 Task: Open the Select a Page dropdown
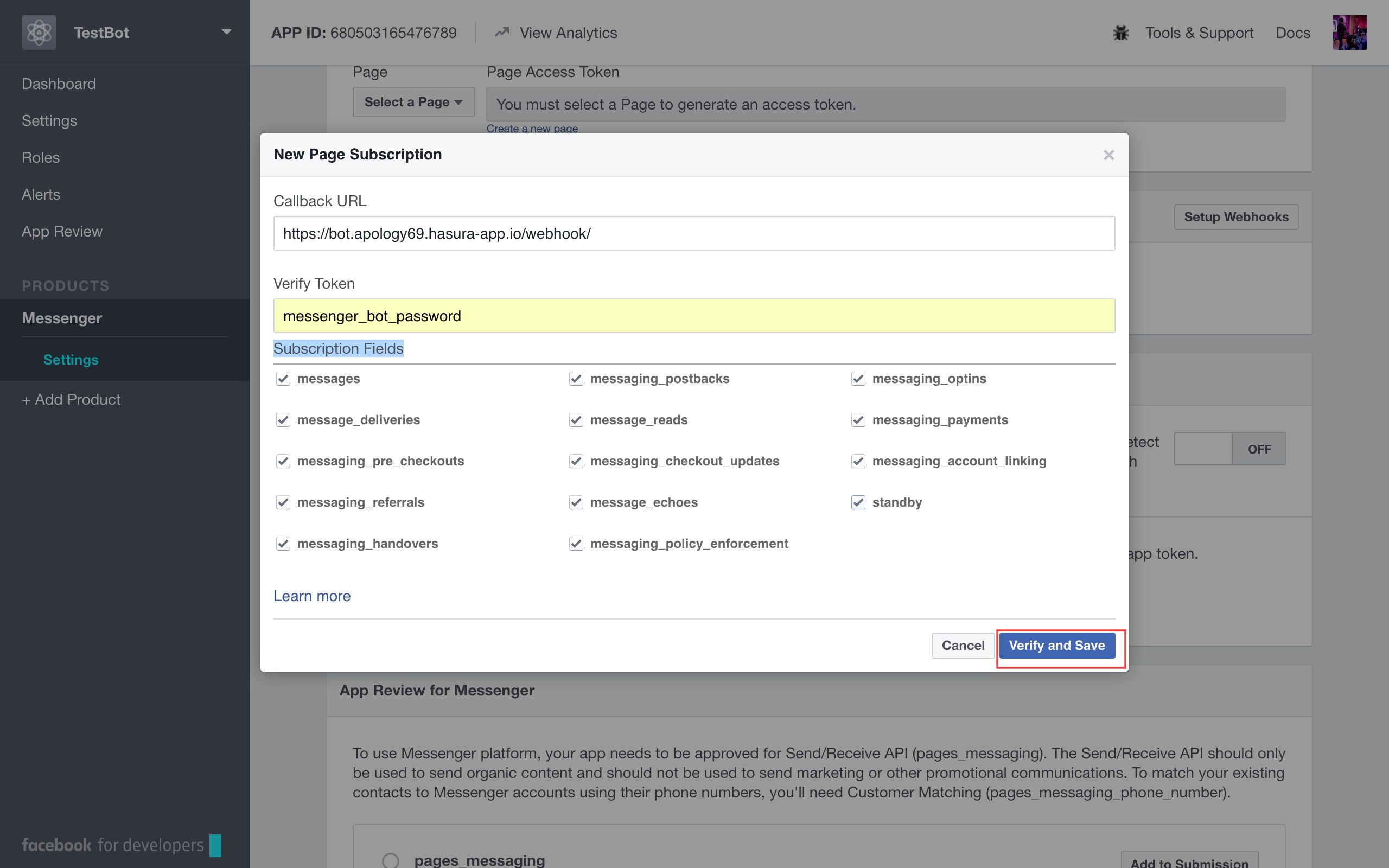tap(413, 102)
